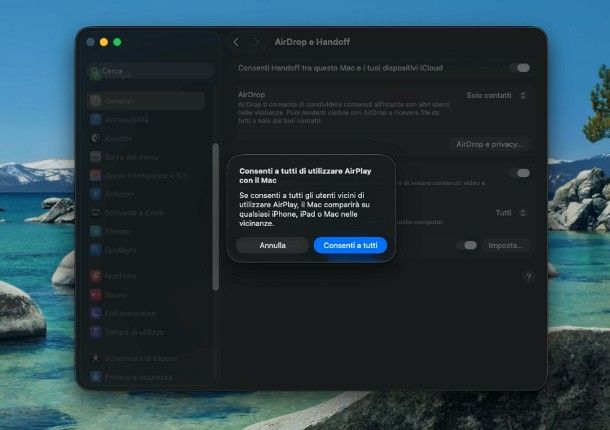Toggle the AirPlay receiver switch

click(x=521, y=173)
